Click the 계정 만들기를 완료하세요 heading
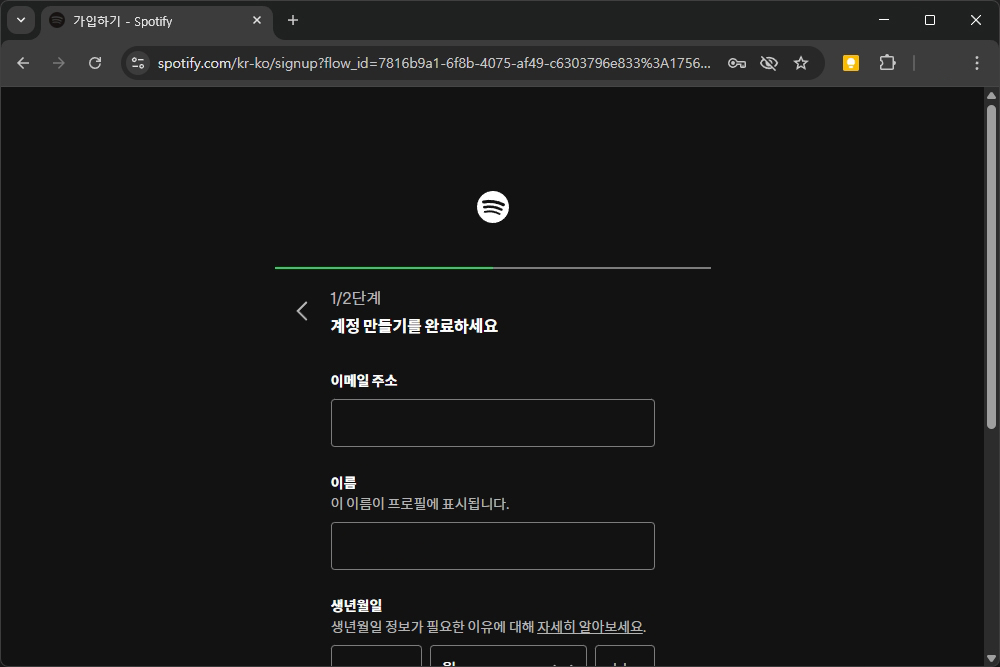The height and width of the screenshot is (667, 1000). 414,326
